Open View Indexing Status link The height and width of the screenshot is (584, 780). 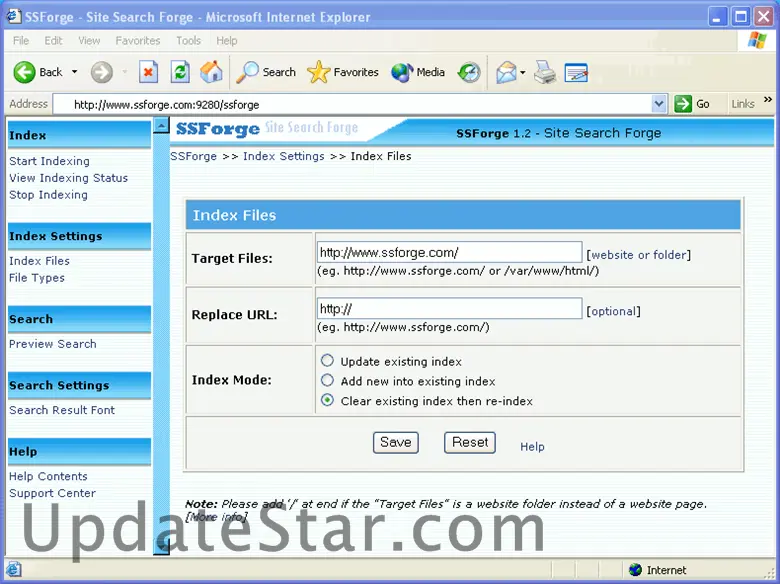click(x=68, y=178)
